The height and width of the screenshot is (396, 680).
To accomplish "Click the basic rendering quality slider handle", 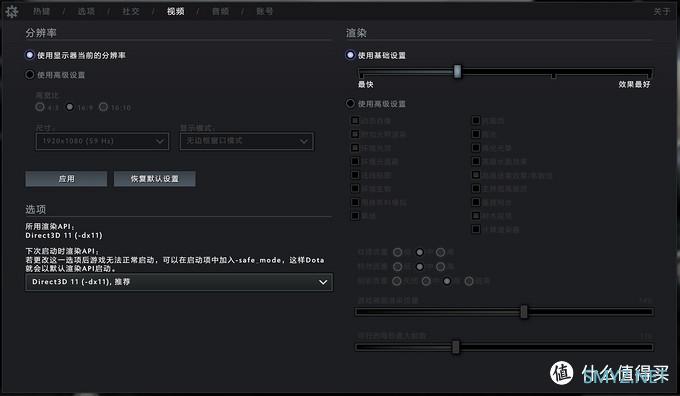I will click(457, 72).
